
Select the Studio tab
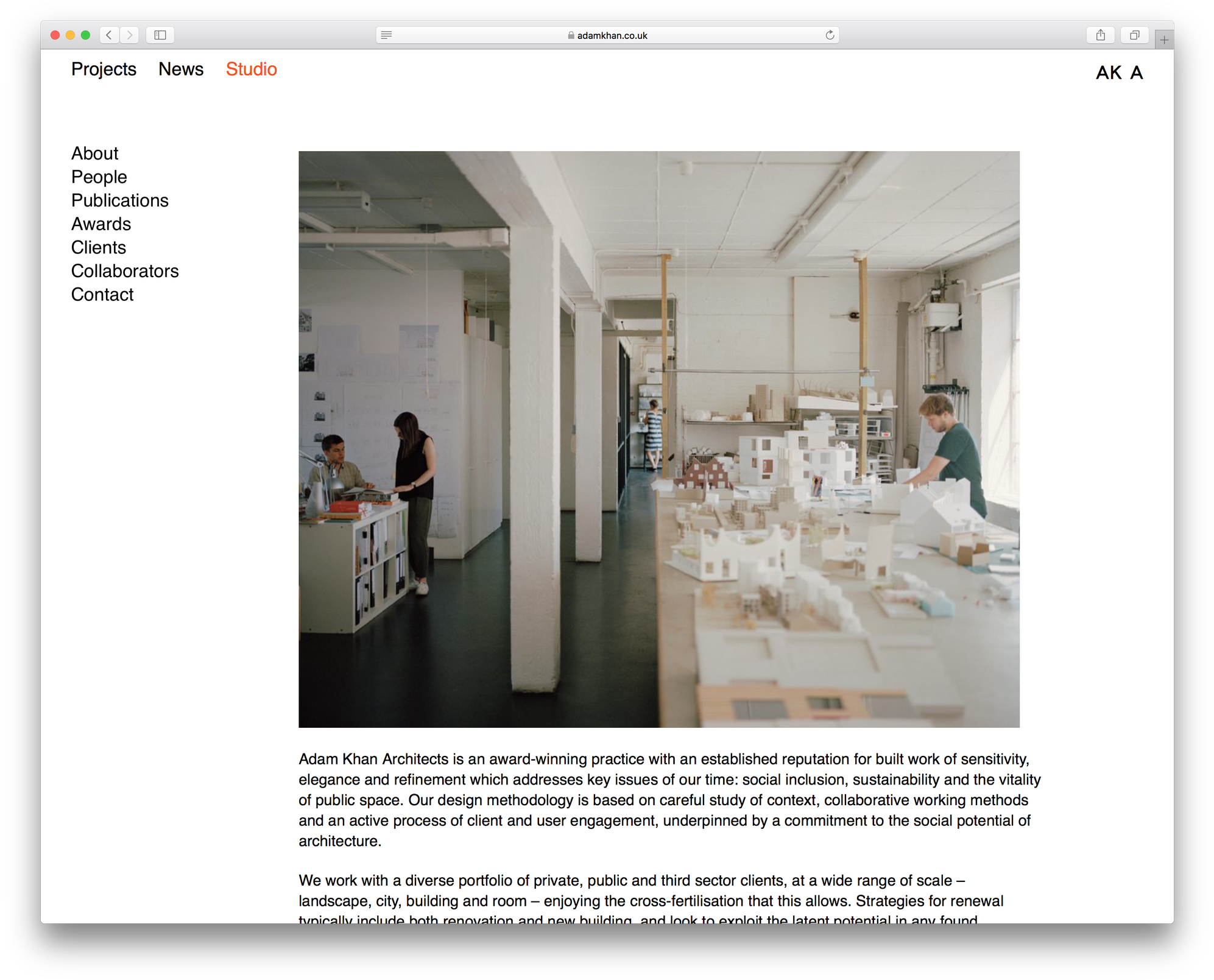coord(251,69)
